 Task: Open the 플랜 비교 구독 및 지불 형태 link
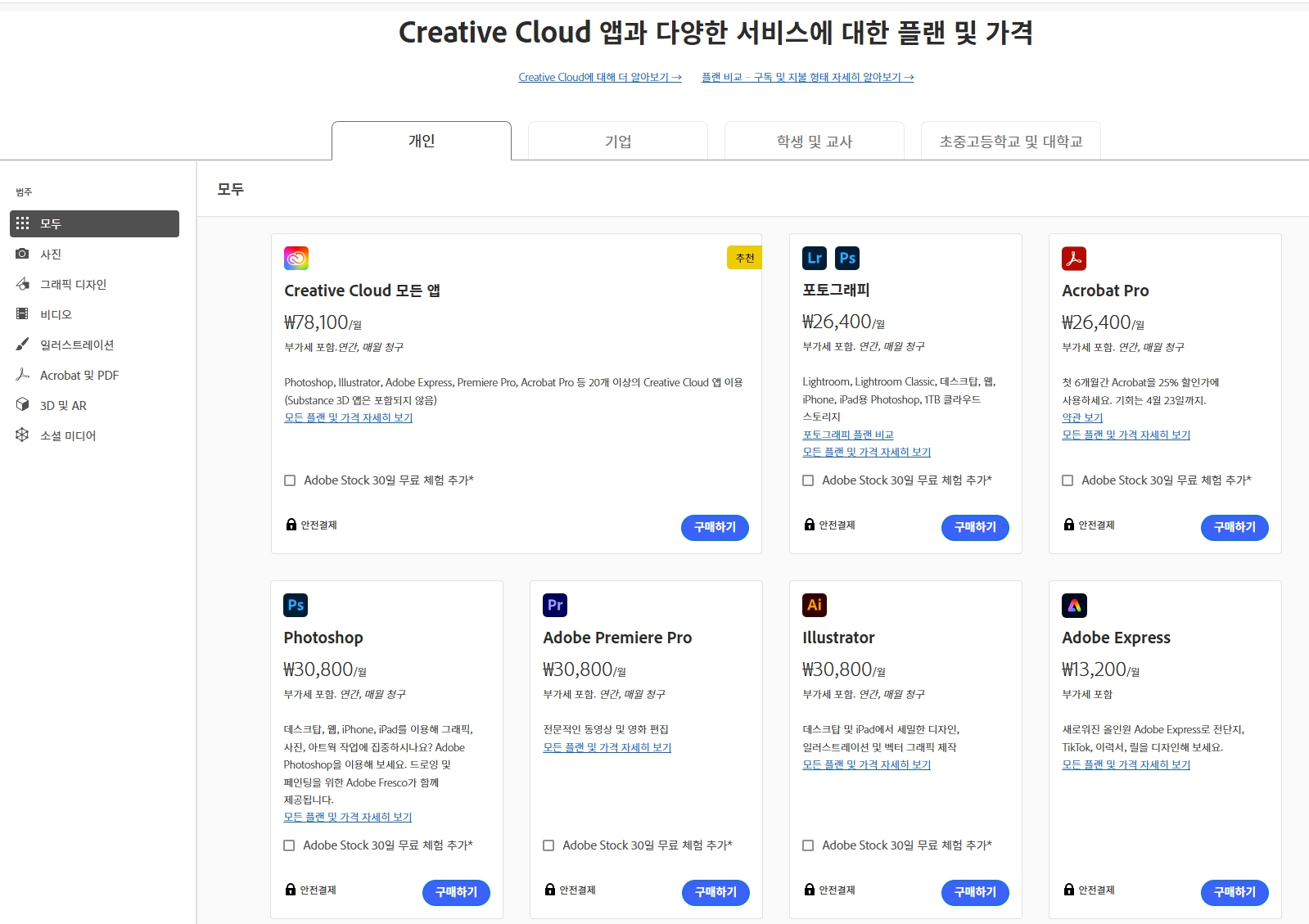[807, 77]
